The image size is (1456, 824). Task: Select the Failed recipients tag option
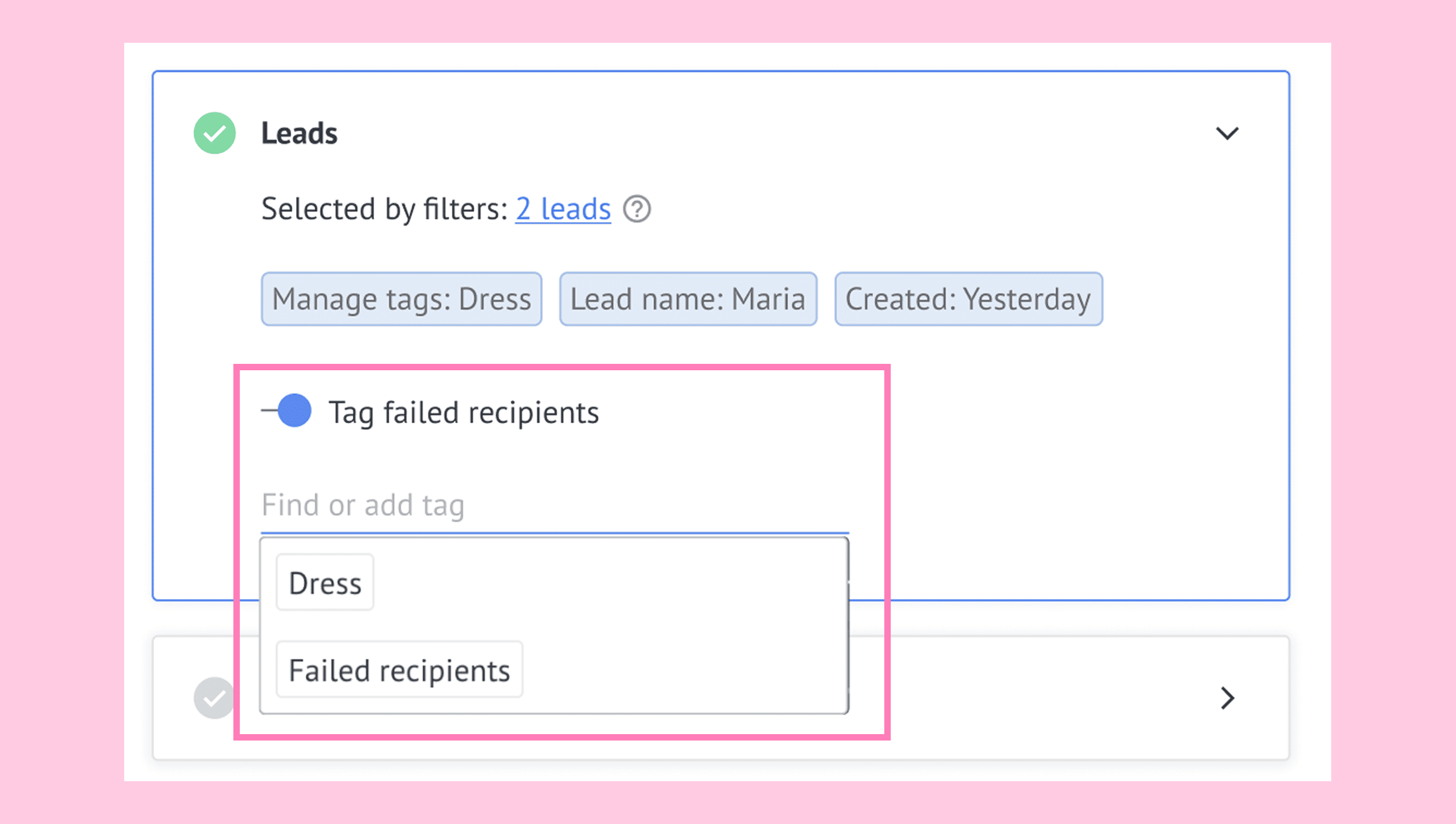pyautogui.click(x=399, y=669)
